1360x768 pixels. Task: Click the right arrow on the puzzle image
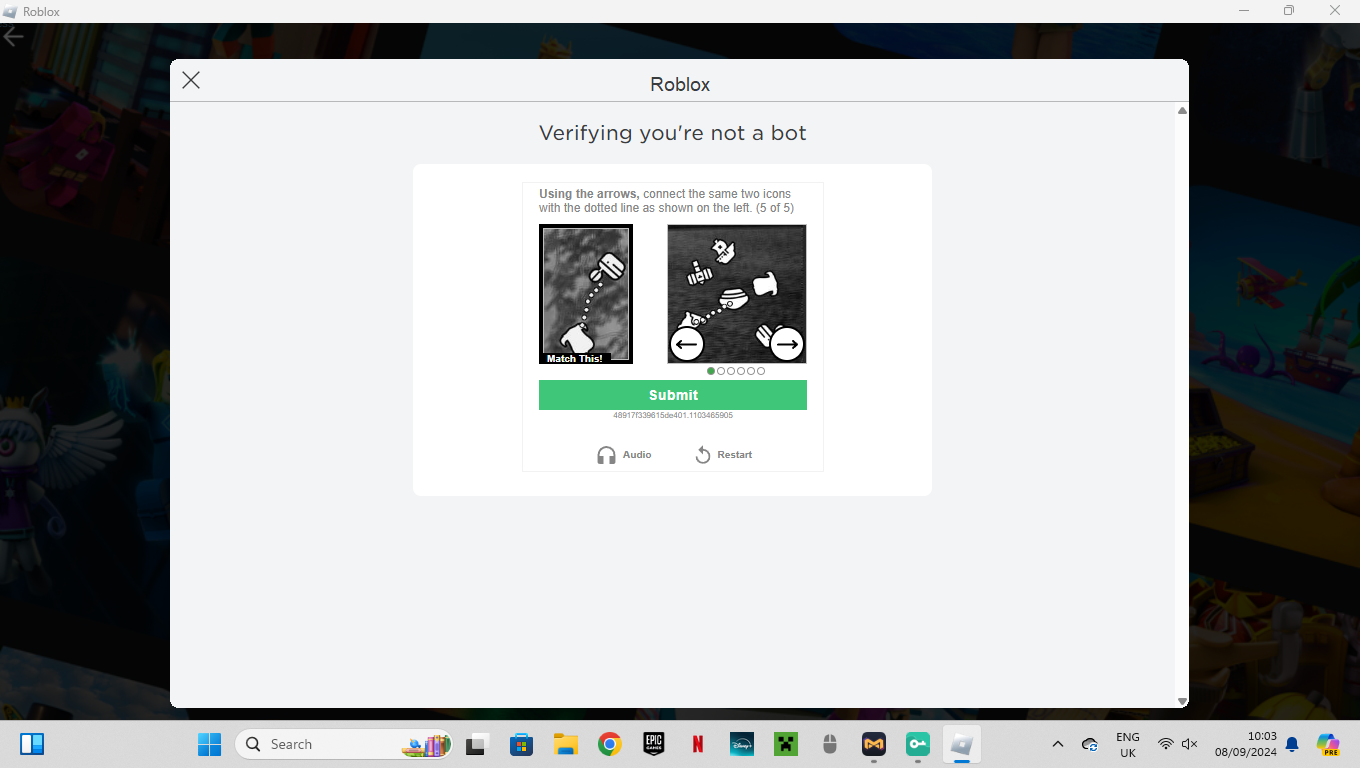coord(787,344)
